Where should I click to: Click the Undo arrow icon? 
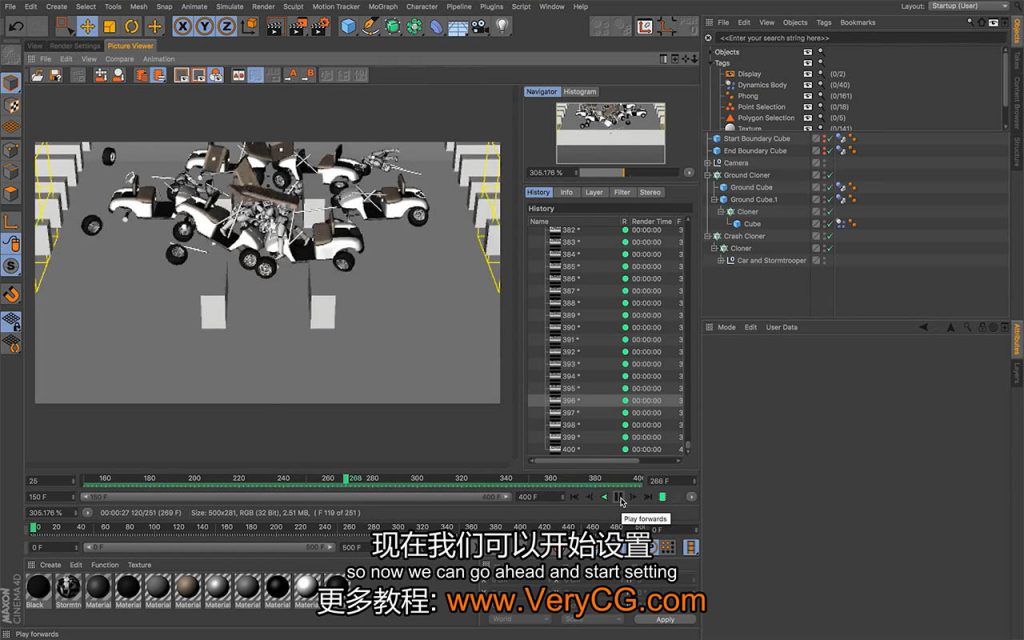pos(16,27)
